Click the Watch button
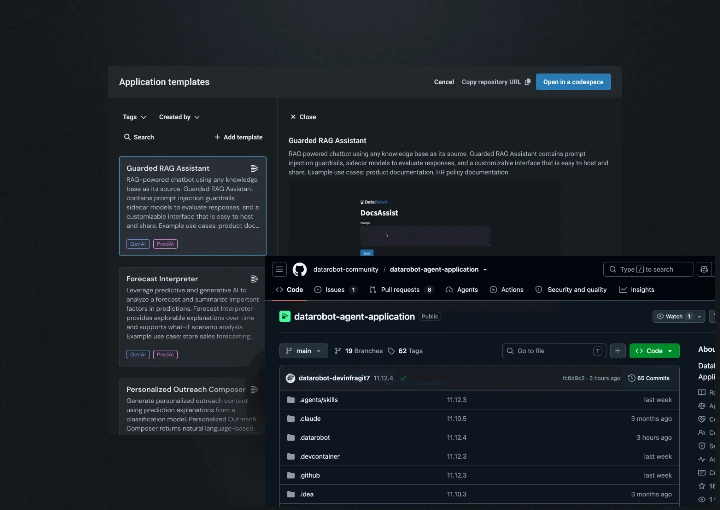The height and width of the screenshot is (510, 720). coord(674,316)
